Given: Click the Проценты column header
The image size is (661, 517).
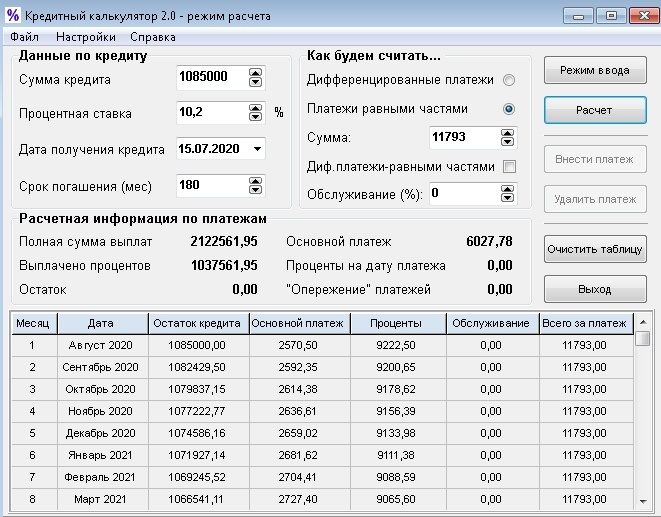Looking at the screenshot, I should [x=398, y=323].
